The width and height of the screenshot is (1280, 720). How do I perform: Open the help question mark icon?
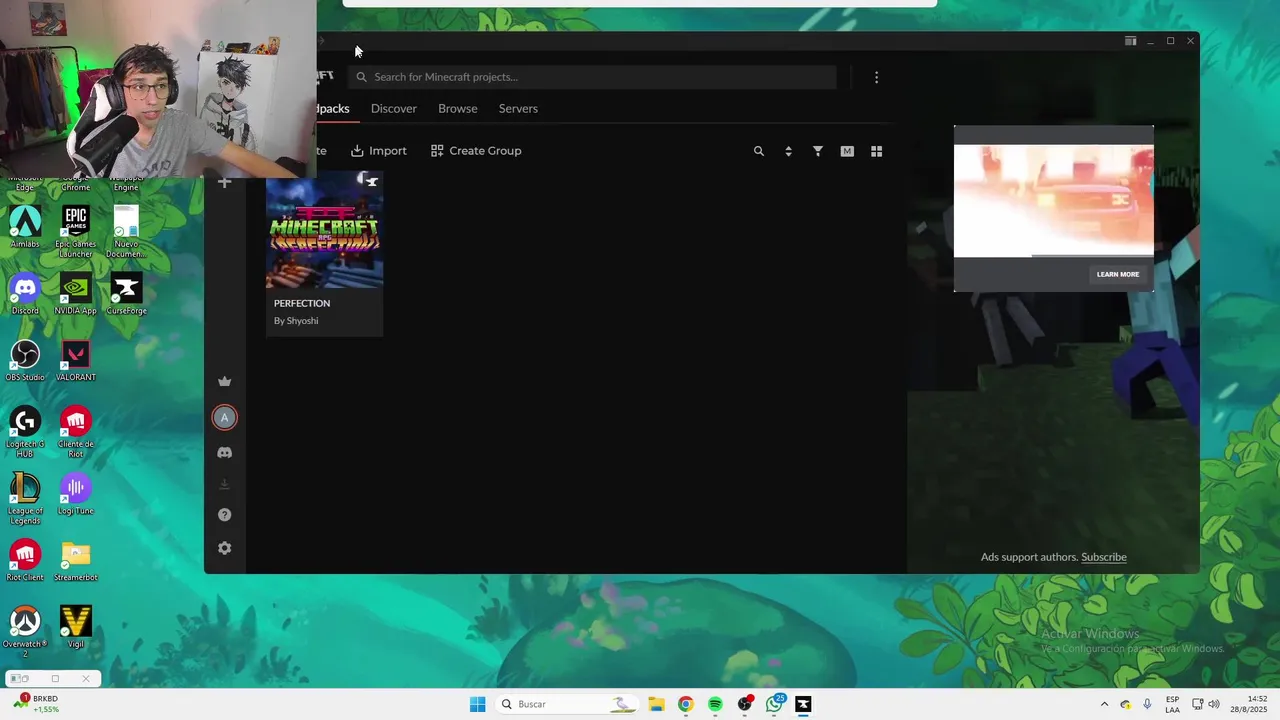[x=224, y=515]
